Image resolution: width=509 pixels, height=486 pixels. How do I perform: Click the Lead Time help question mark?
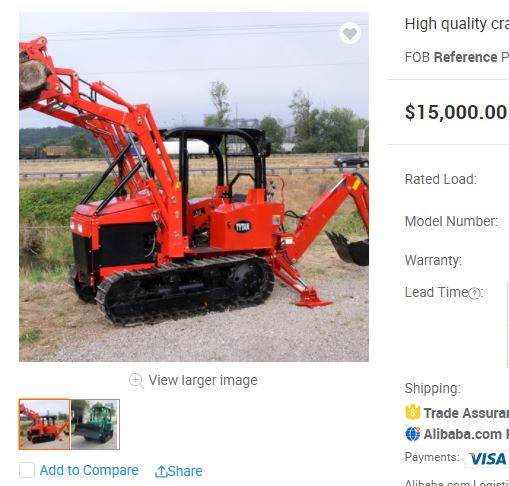click(474, 293)
